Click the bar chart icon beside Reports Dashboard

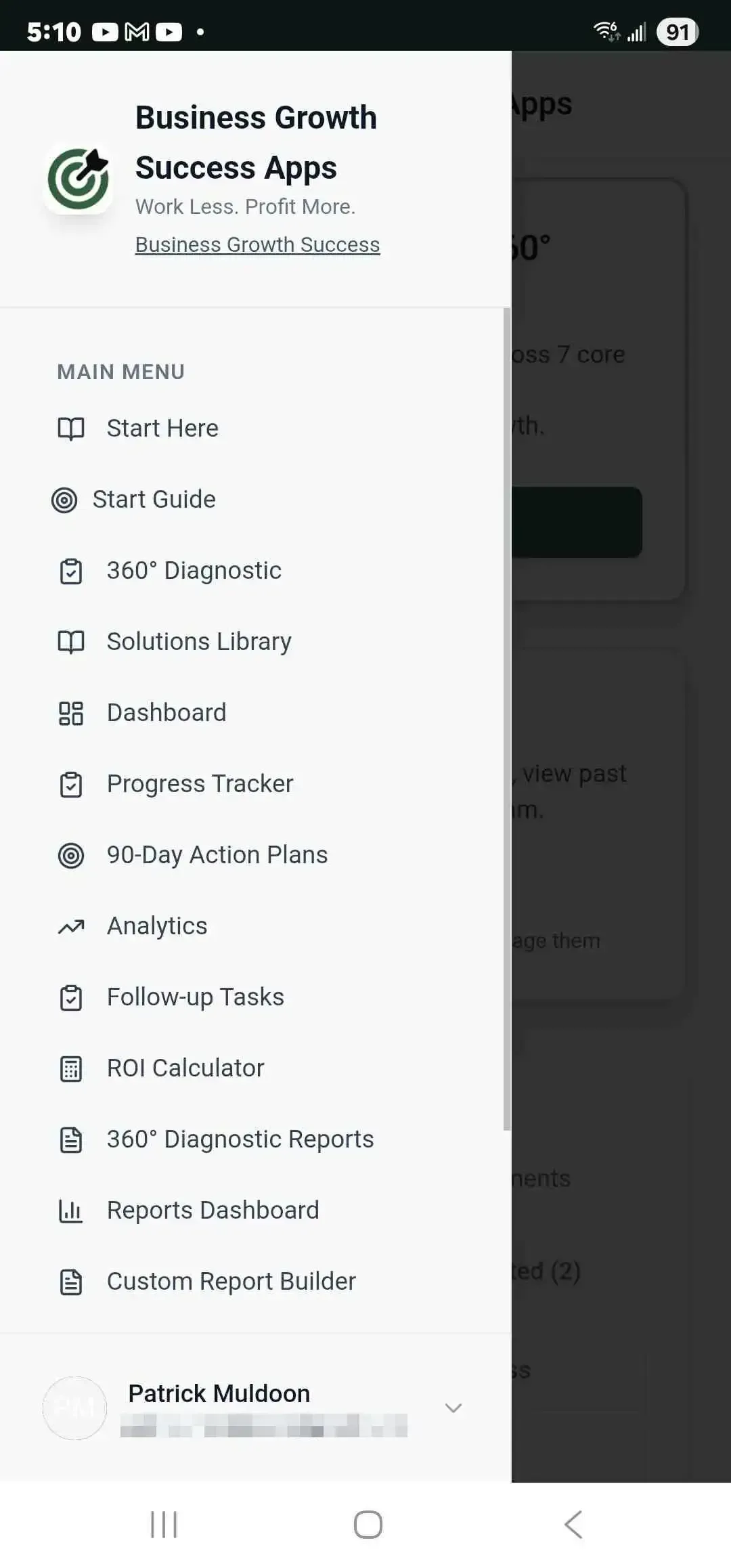pyautogui.click(x=71, y=1211)
